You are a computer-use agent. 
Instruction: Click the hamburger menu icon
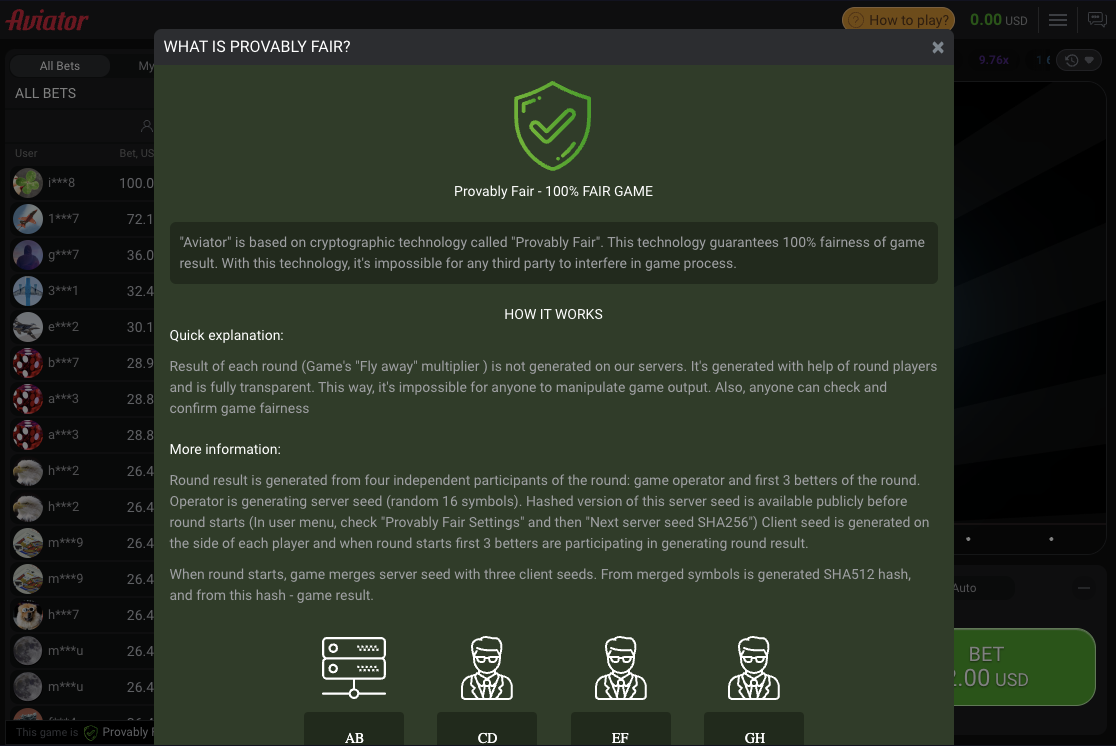pyautogui.click(x=1058, y=20)
